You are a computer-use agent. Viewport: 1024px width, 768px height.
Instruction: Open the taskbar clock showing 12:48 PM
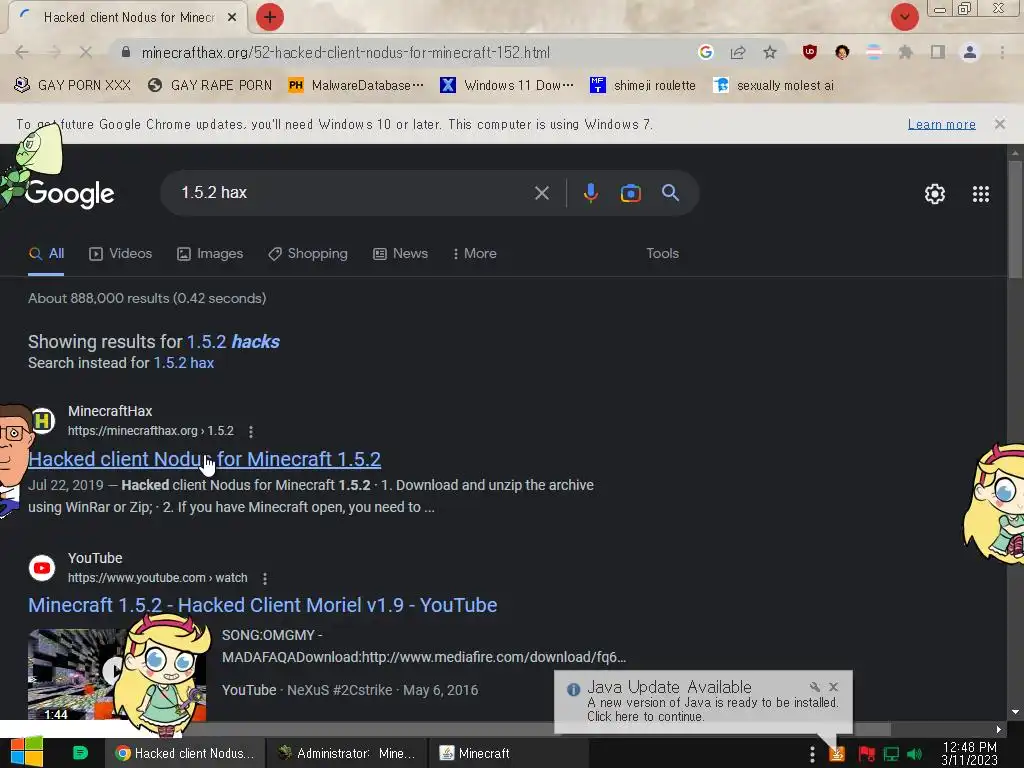(969, 754)
